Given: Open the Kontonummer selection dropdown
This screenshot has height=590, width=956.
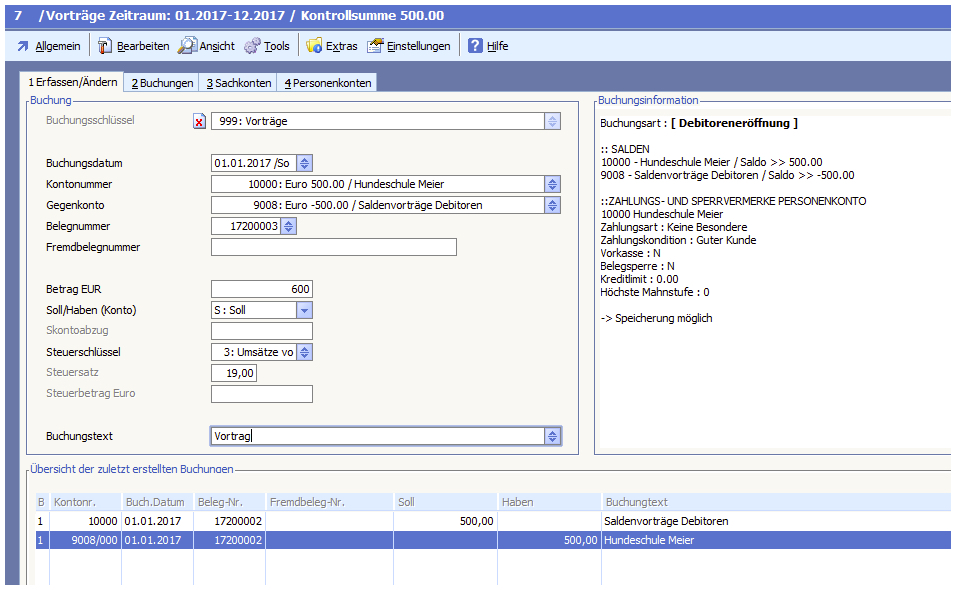Looking at the screenshot, I should pyautogui.click(x=551, y=184).
